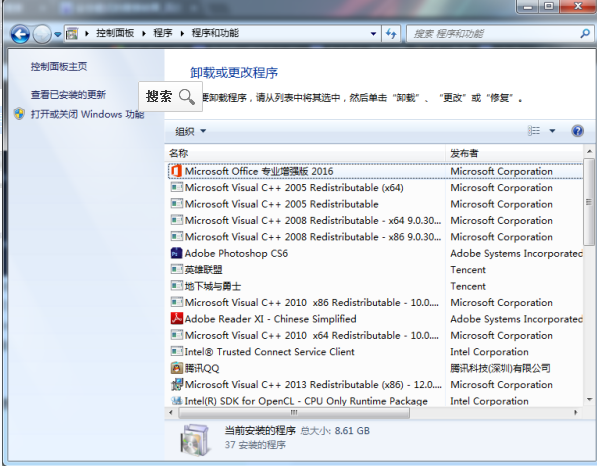Click the red Adobe Reader XI icon
Viewport: 597px width, 466px height.
click(177, 318)
